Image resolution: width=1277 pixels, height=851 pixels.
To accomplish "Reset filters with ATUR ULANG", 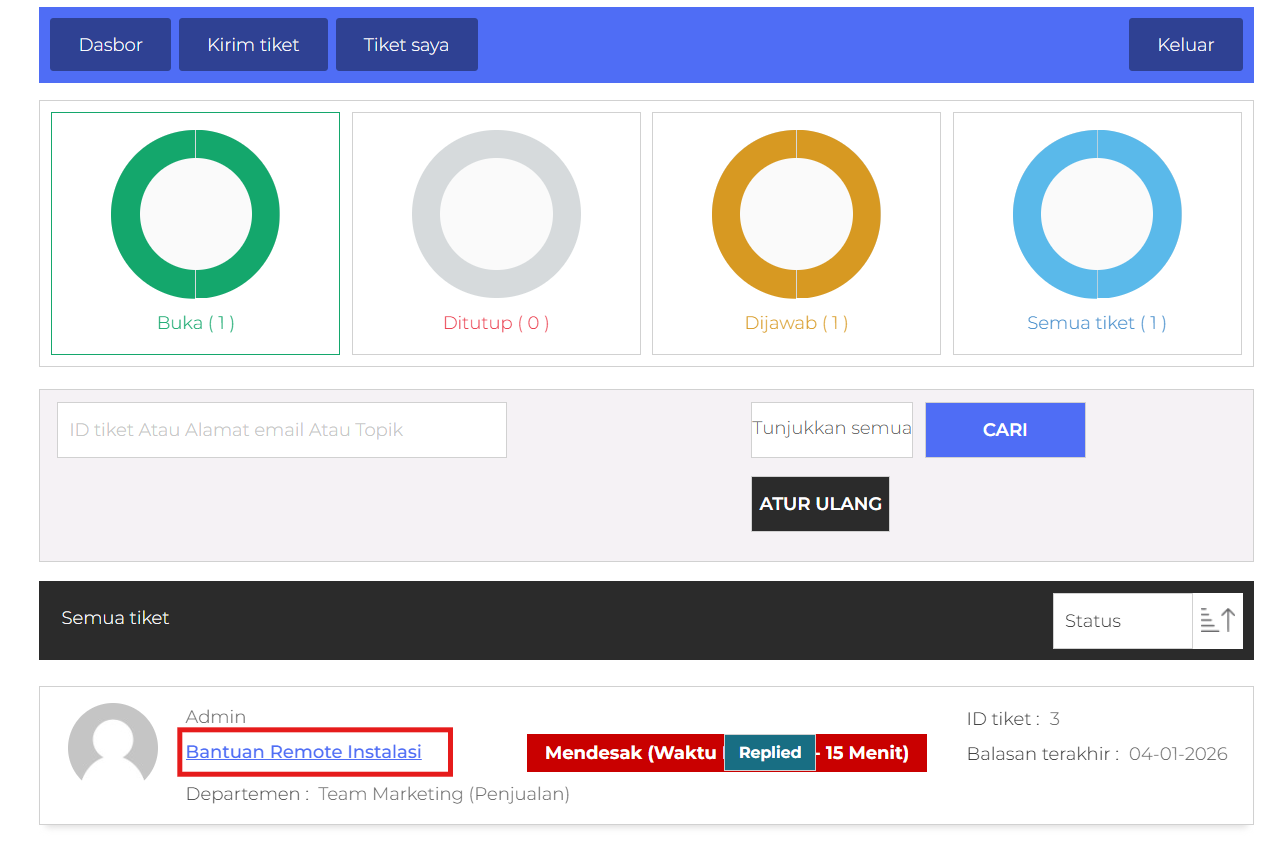I will coord(820,504).
